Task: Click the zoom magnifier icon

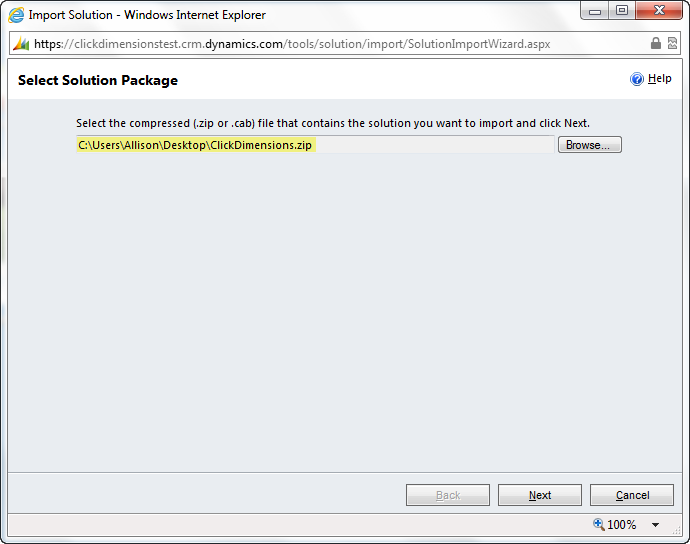Action: (599, 524)
